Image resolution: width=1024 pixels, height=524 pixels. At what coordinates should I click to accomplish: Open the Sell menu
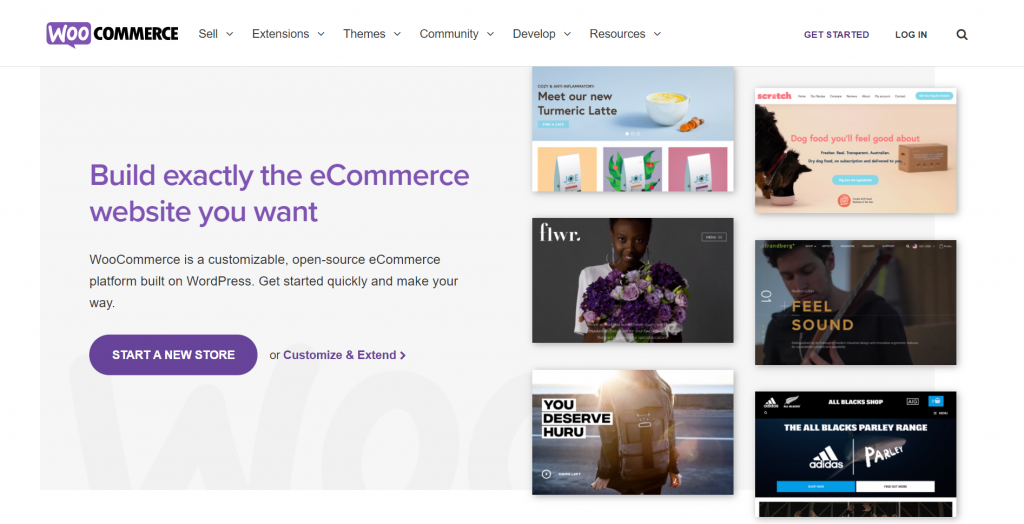coord(208,34)
